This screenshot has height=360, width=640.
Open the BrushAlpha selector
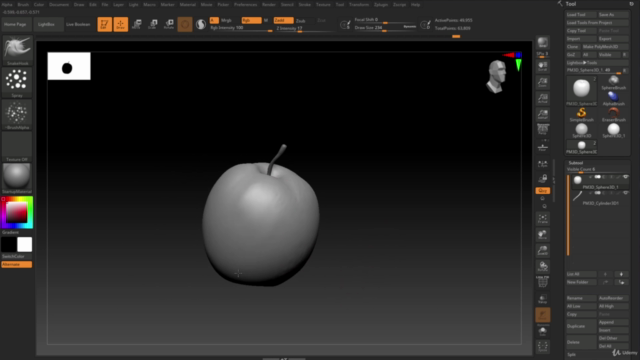pyautogui.click(x=17, y=114)
